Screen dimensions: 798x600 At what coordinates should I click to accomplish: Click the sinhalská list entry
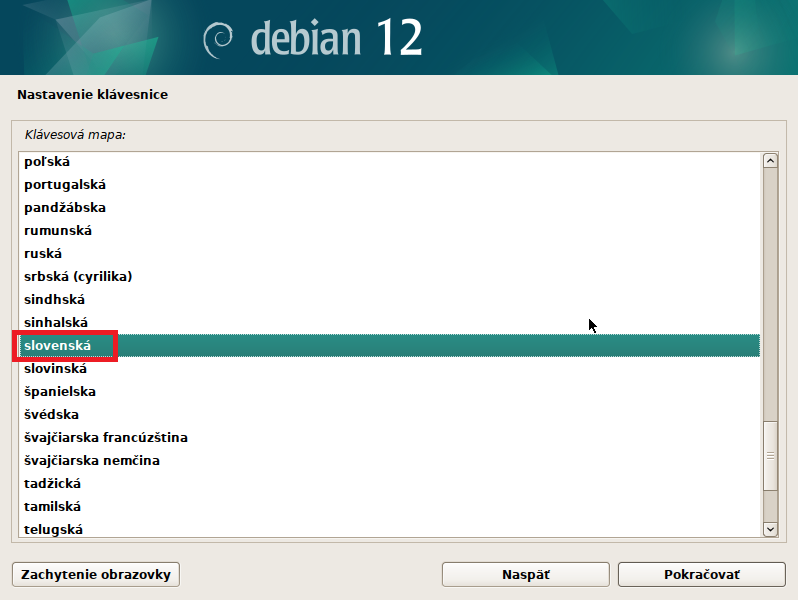pyautogui.click(x=57, y=323)
